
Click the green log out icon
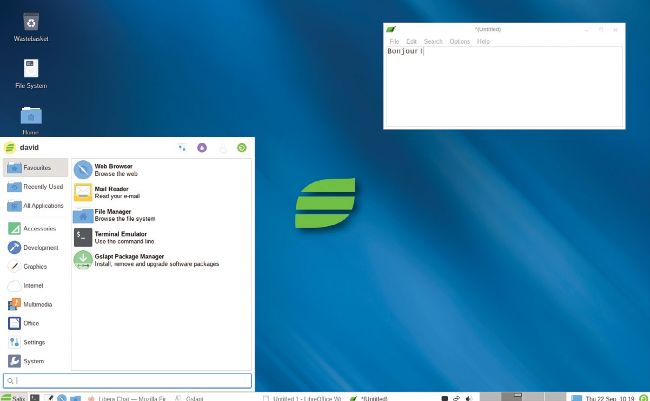241,148
